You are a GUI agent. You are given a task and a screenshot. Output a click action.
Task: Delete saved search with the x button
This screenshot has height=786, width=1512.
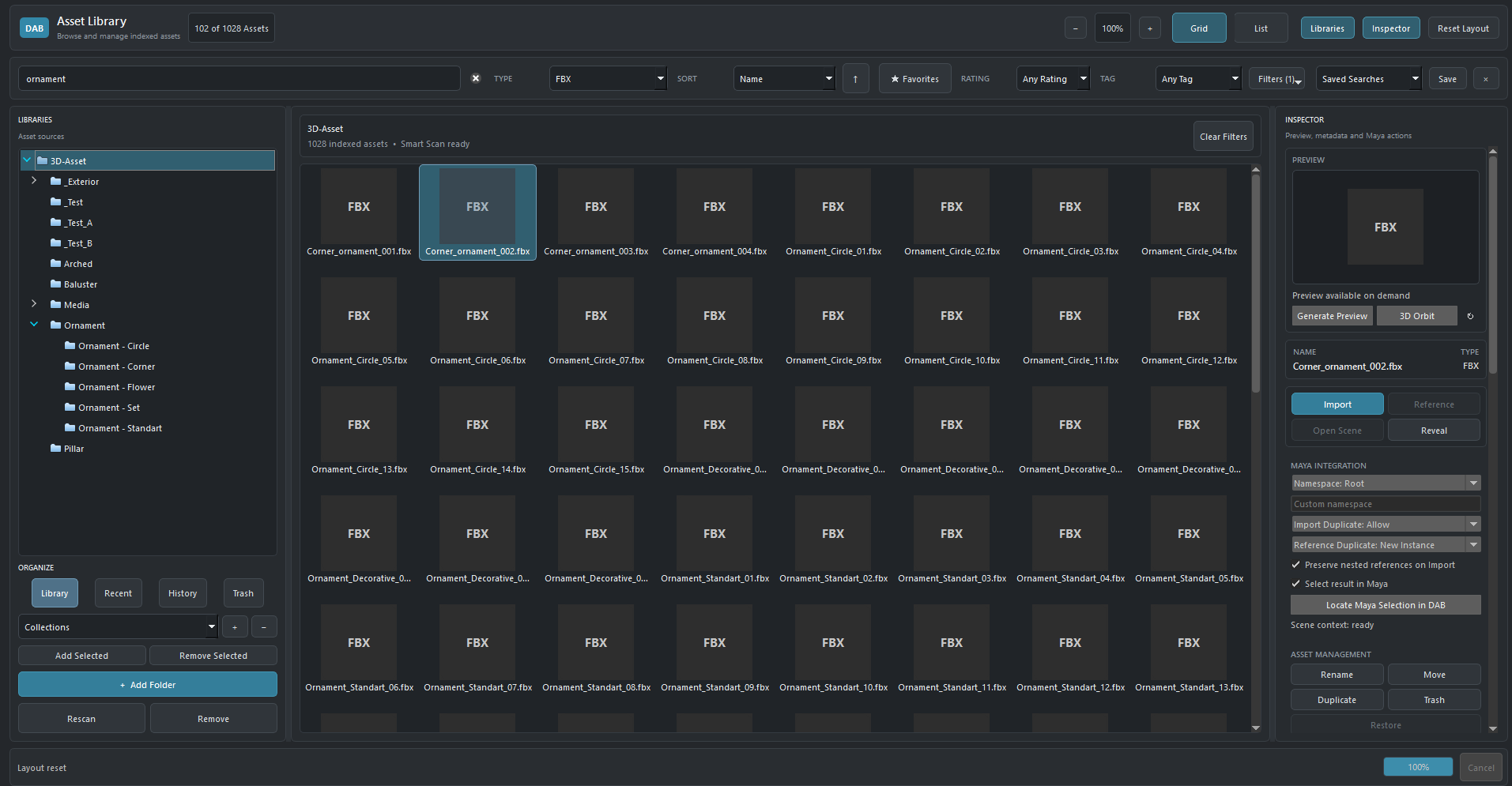[x=1486, y=79]
